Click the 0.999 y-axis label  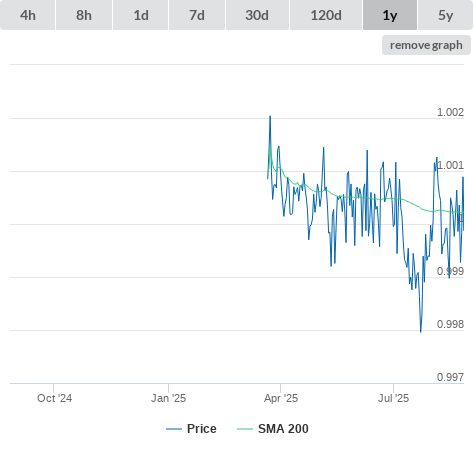(x=450, y=271)
